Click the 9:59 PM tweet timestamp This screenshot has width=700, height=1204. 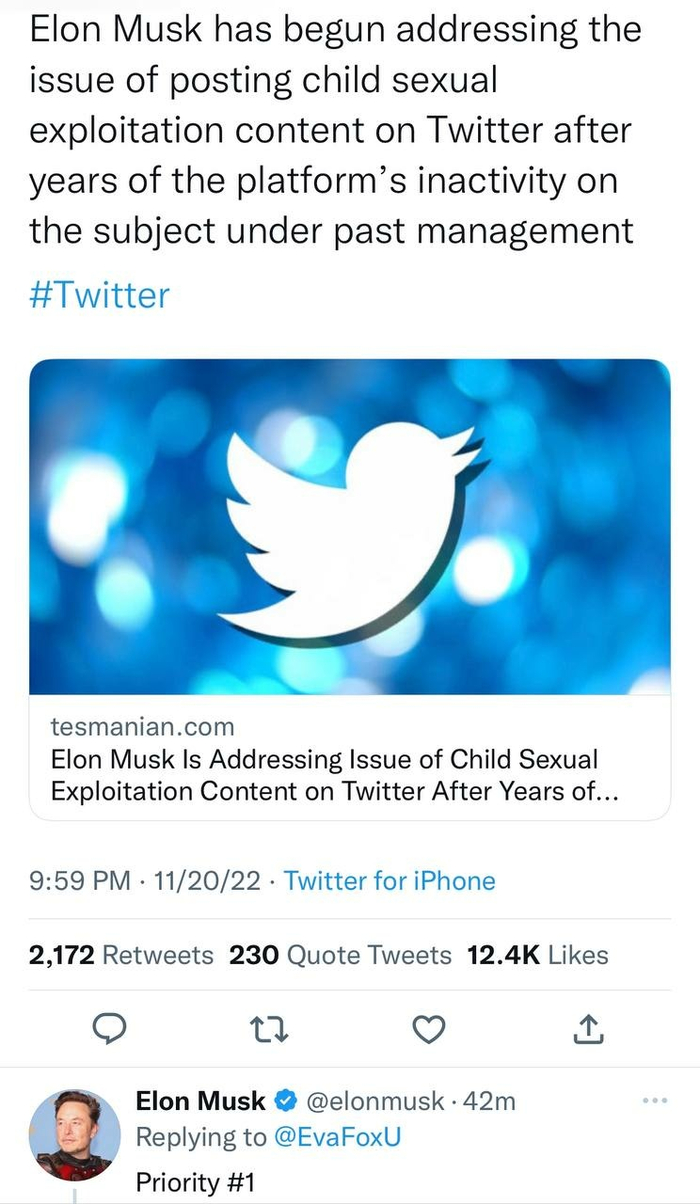(x=80, y=881)
